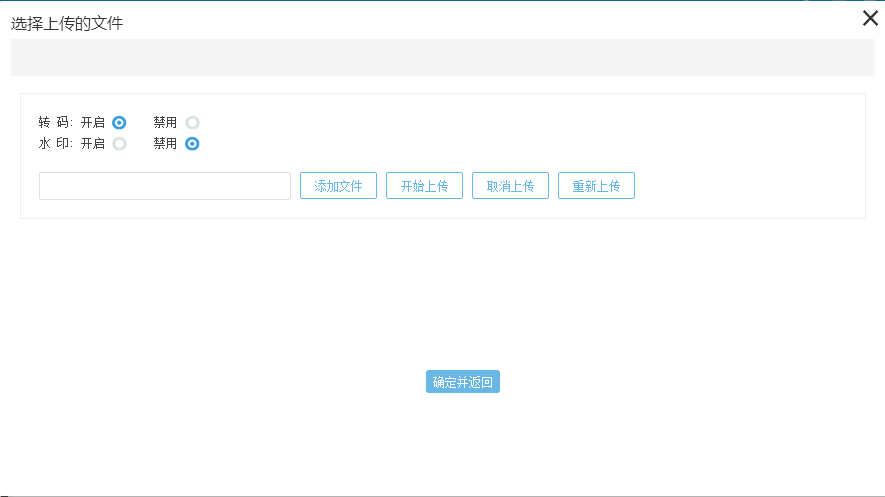885x497 pixels.
Task: Cancel upload with the 取消上传 button
Action: coord(510,186)
